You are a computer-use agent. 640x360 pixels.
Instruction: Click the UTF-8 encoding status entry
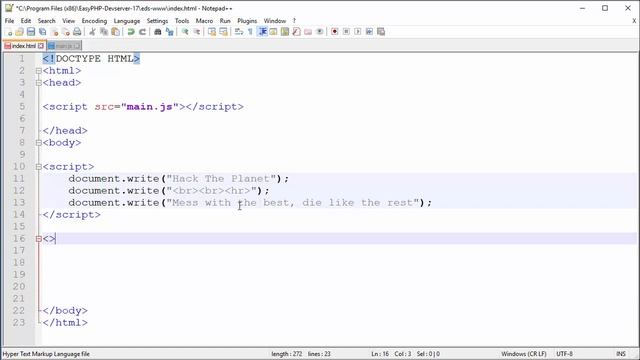(564, 354)
